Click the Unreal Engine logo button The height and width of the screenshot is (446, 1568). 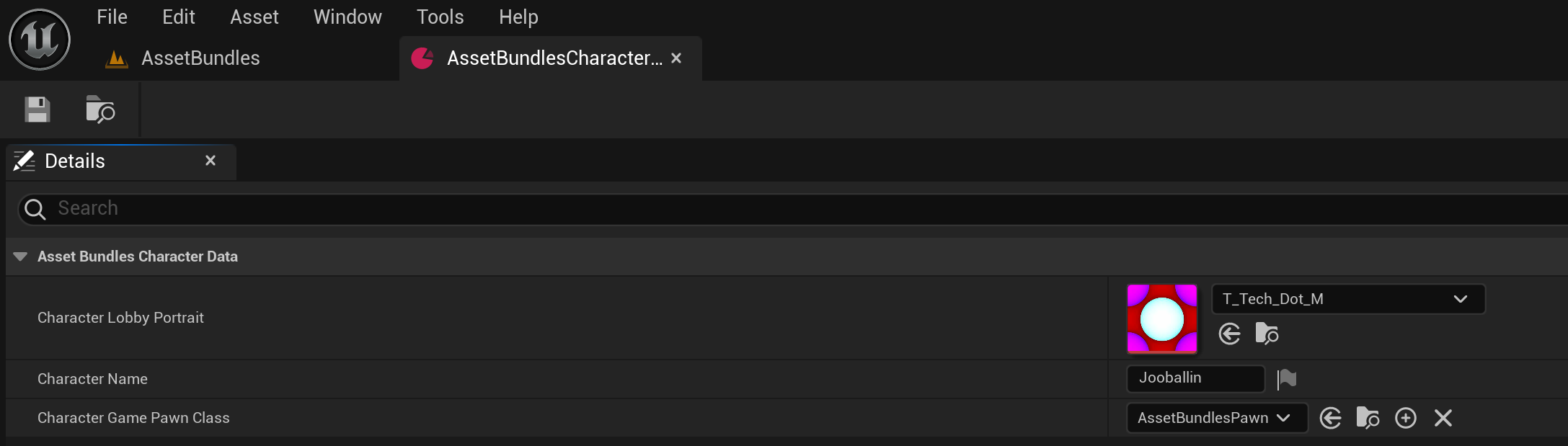(x=39, y=39)
